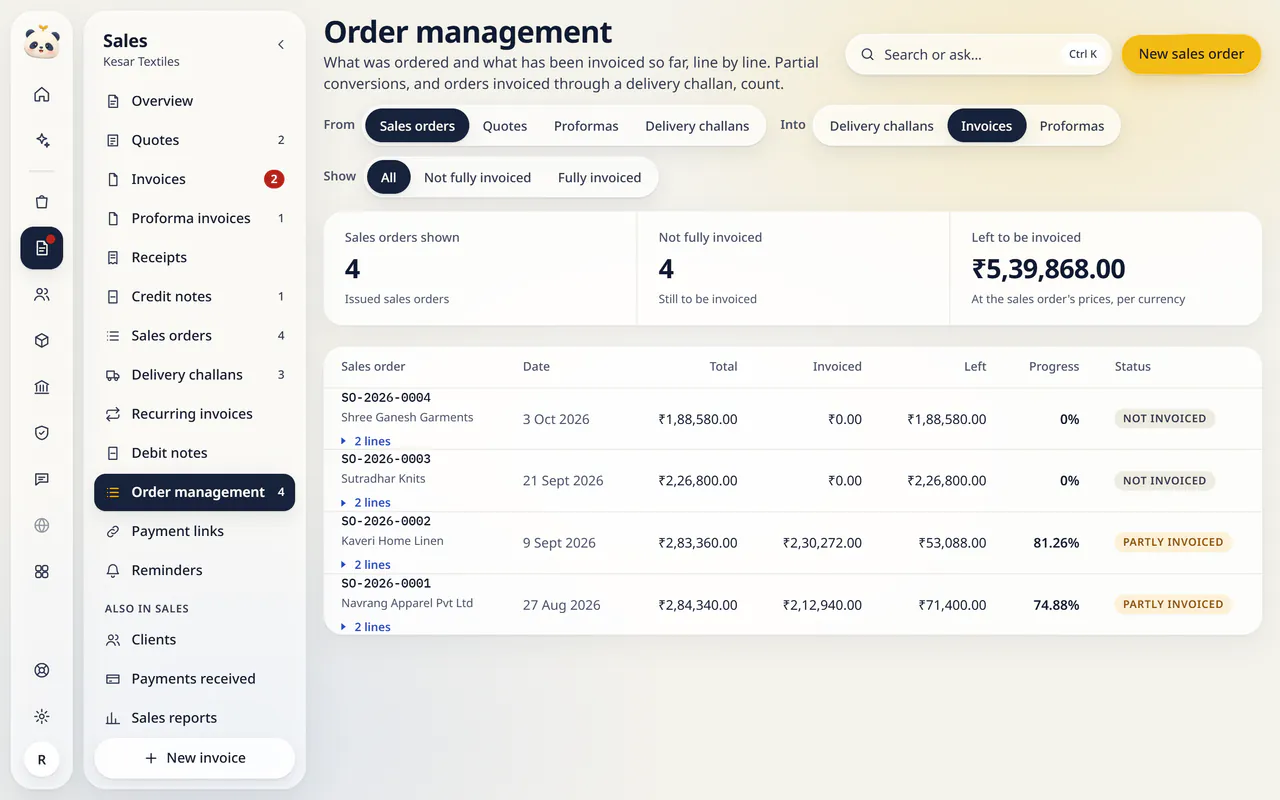Open Overview in the Sales sidebar

pyautogui.click(x=195, y=101)
